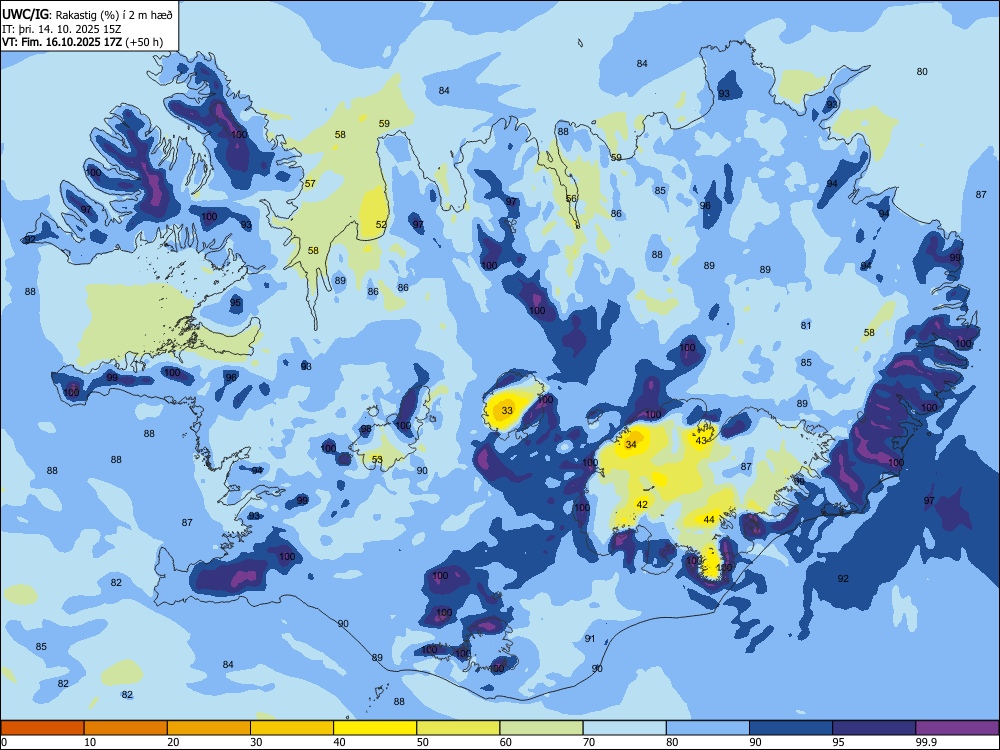1000x750 pixels.
Task: Pick the 50–60 pale yellow legend swatch
Action: click(458, 728)
